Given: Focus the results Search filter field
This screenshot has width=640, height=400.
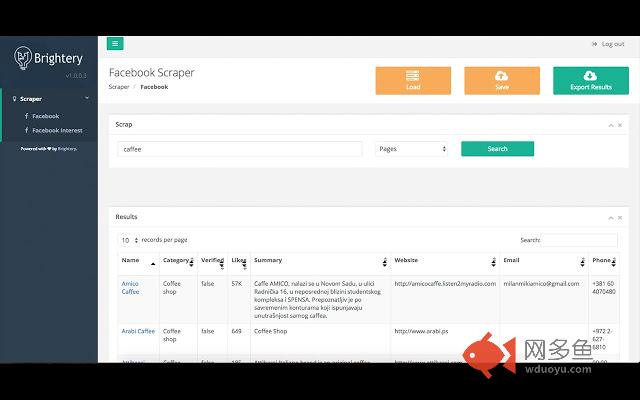Looking at the screenshot, I should pos(579,240).
